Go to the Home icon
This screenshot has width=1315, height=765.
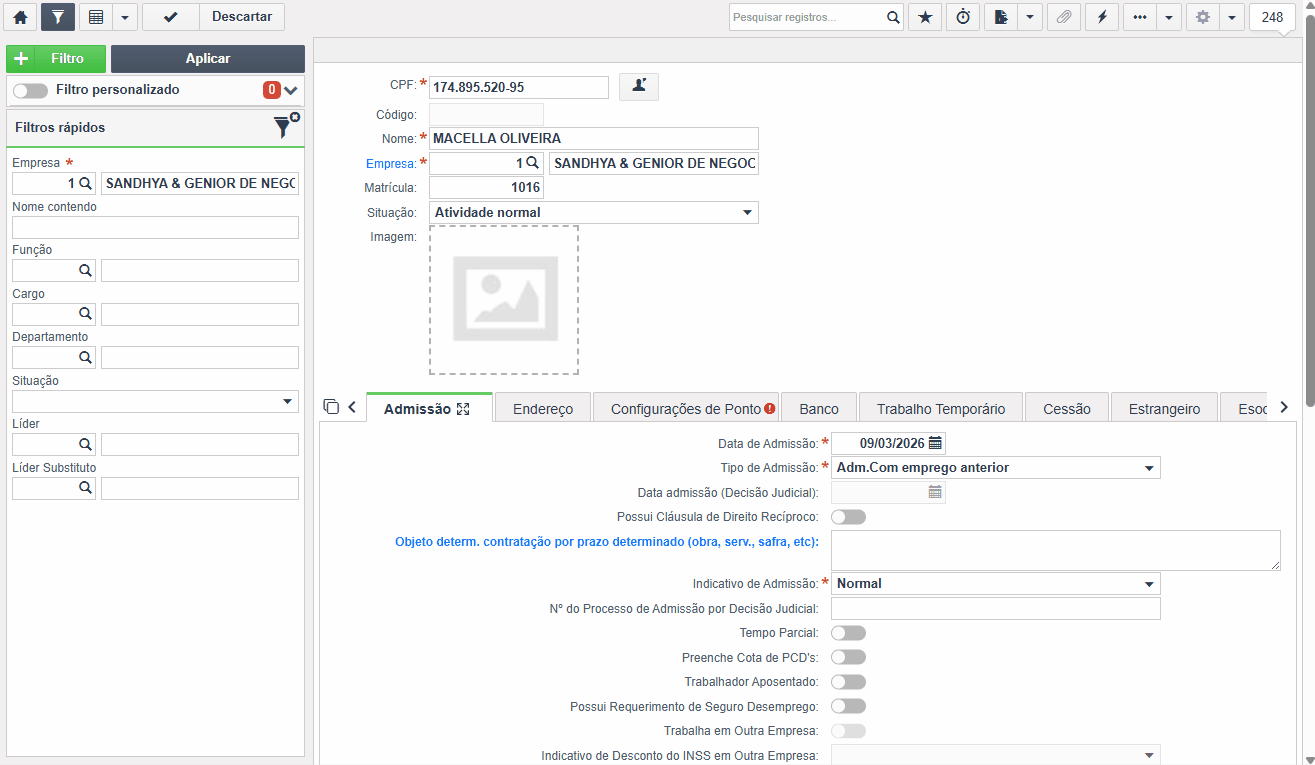(x=20, y=17)
